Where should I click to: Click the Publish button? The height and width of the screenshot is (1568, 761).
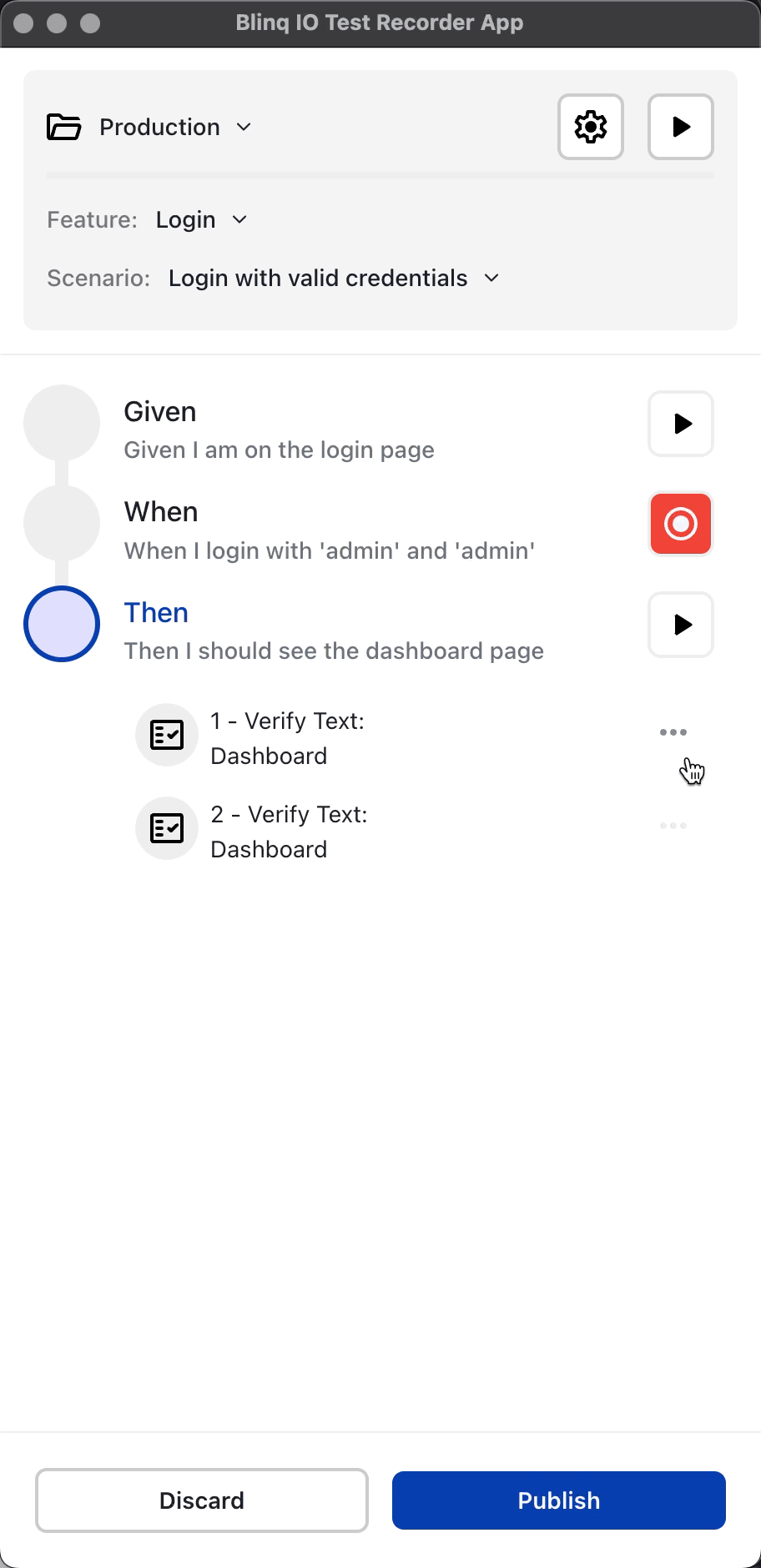click(x=559, y=1500)
